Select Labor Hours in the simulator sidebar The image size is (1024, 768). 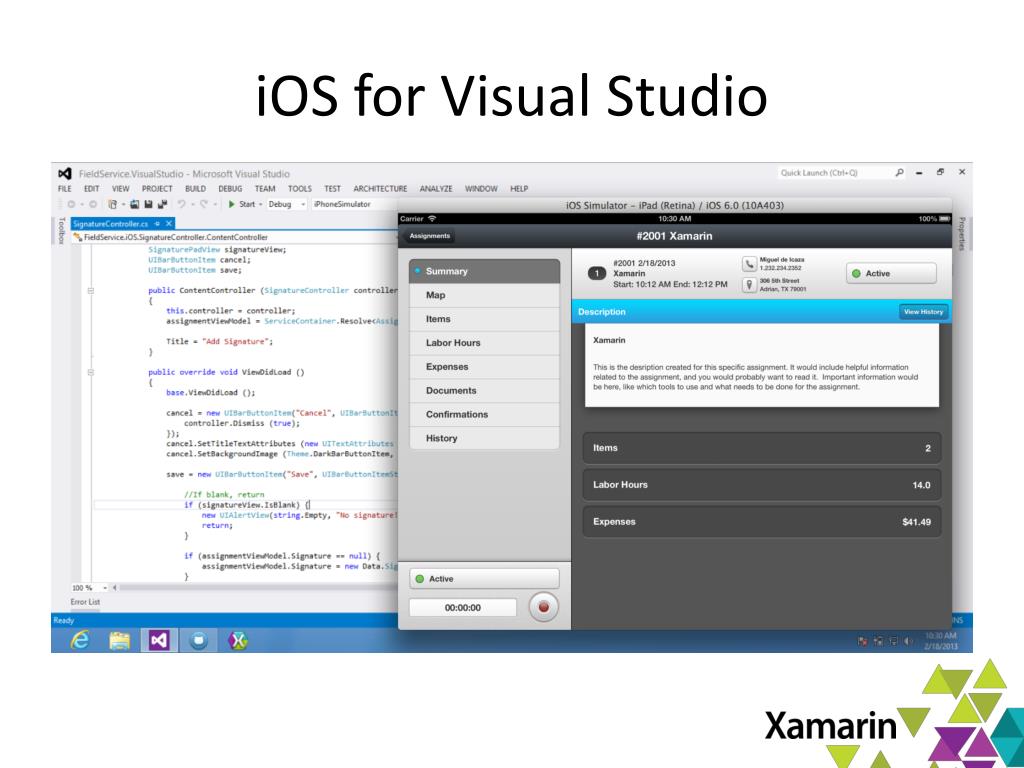[485, 343]
